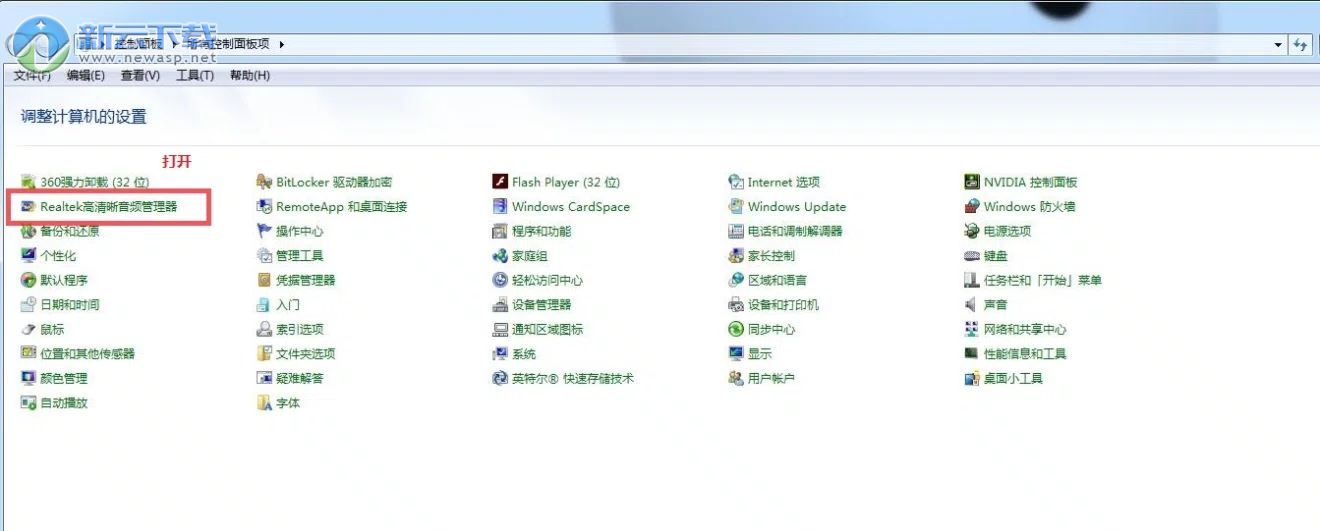
Task: Open the 查看(V) menu
Action: (x=140, y=75)
